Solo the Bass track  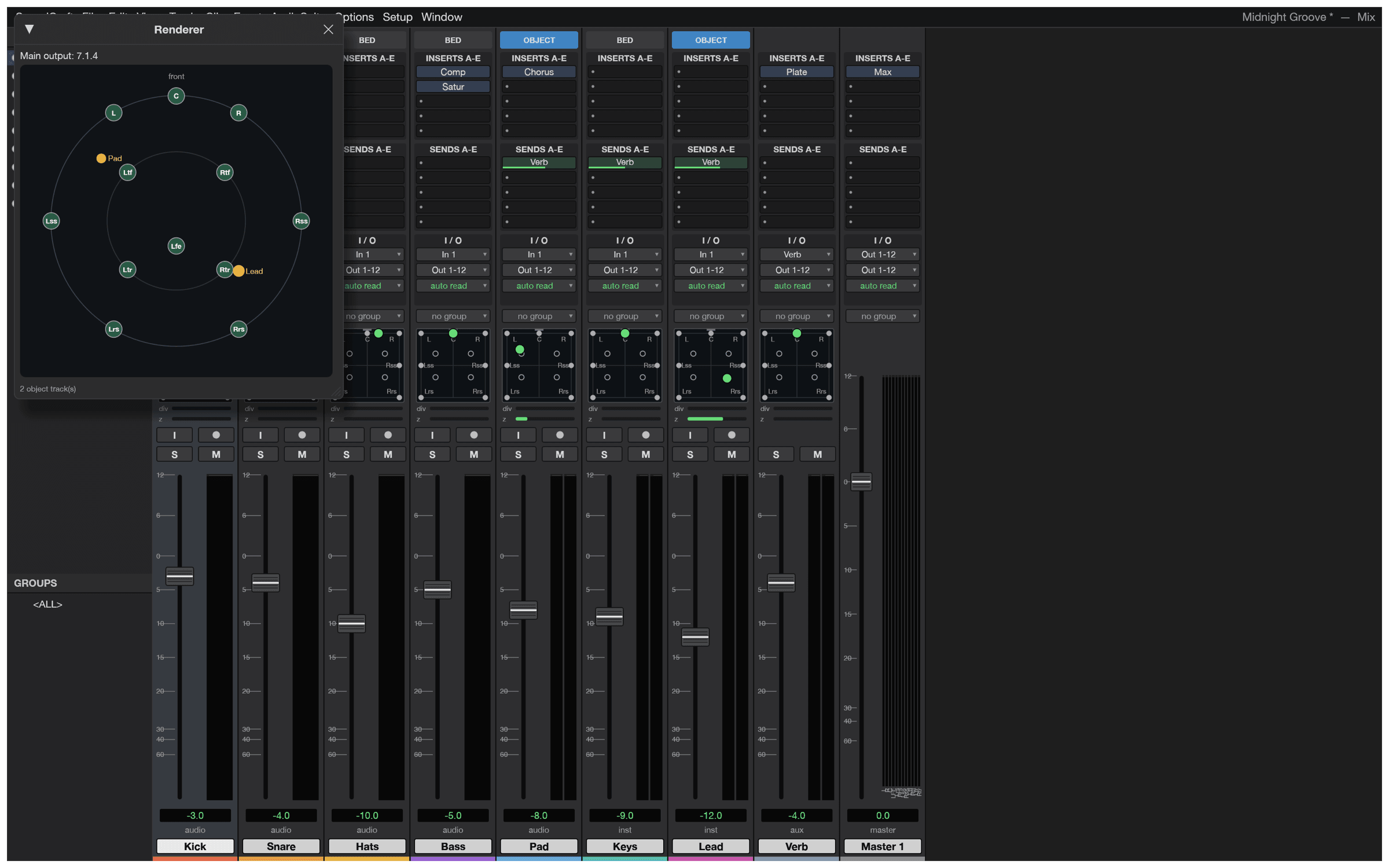pyautogui.click(x=432, y=455)
